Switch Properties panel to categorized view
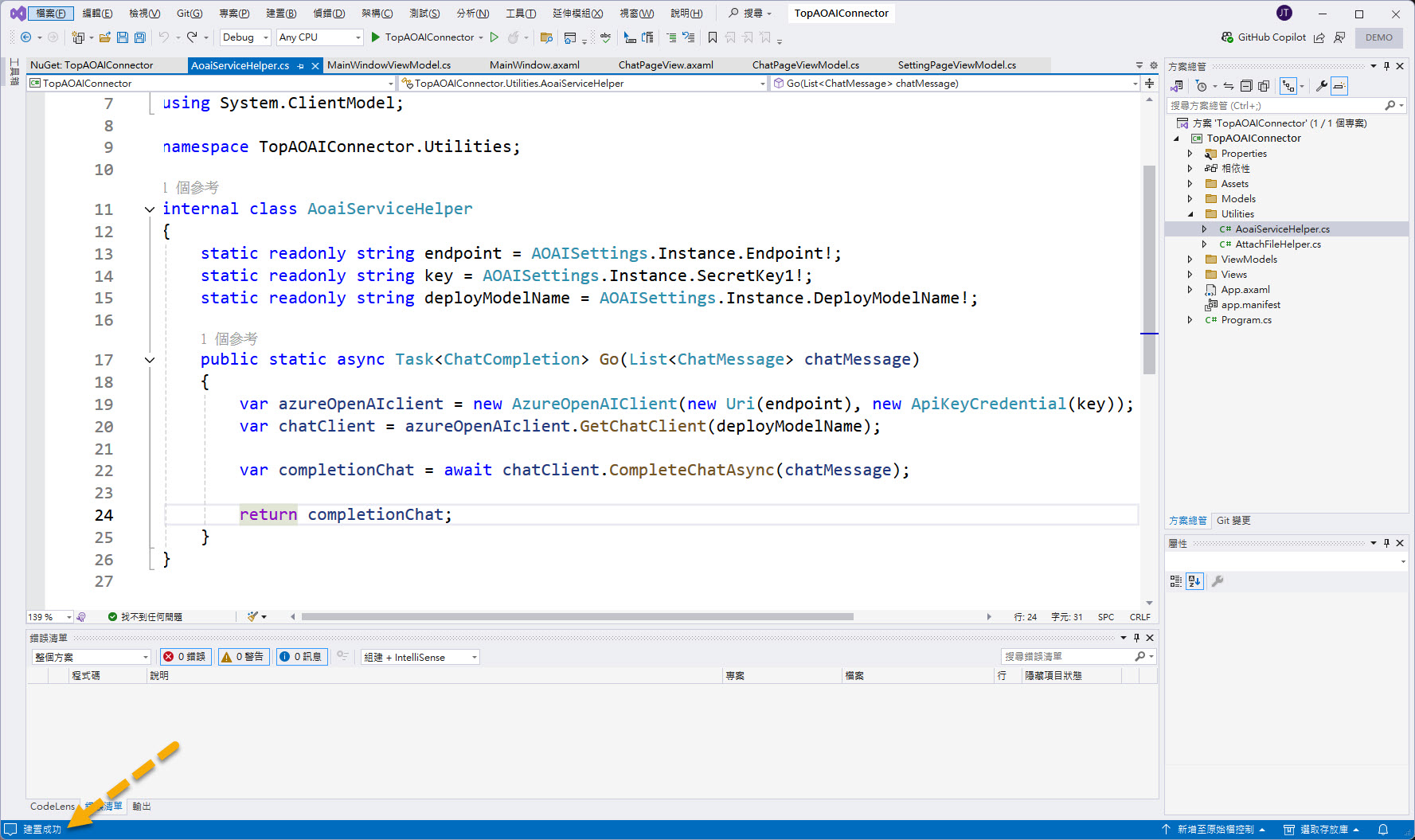 (x=1176, y=581)
